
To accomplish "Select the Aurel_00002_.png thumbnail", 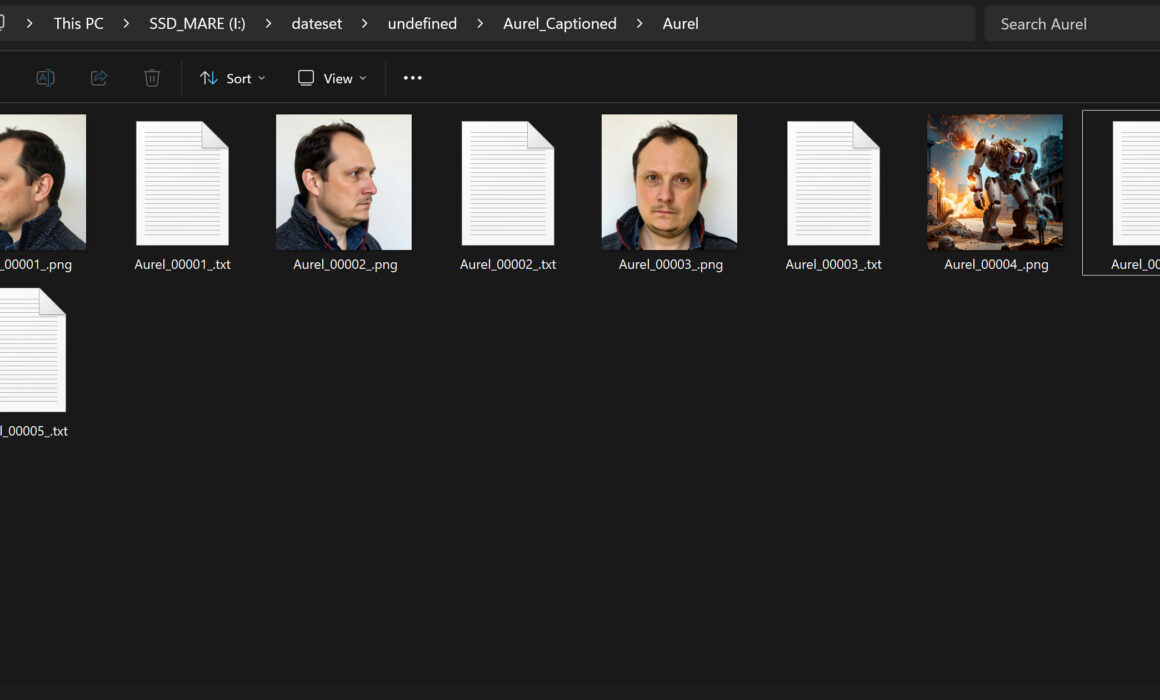I will click(x=344, y=182).
